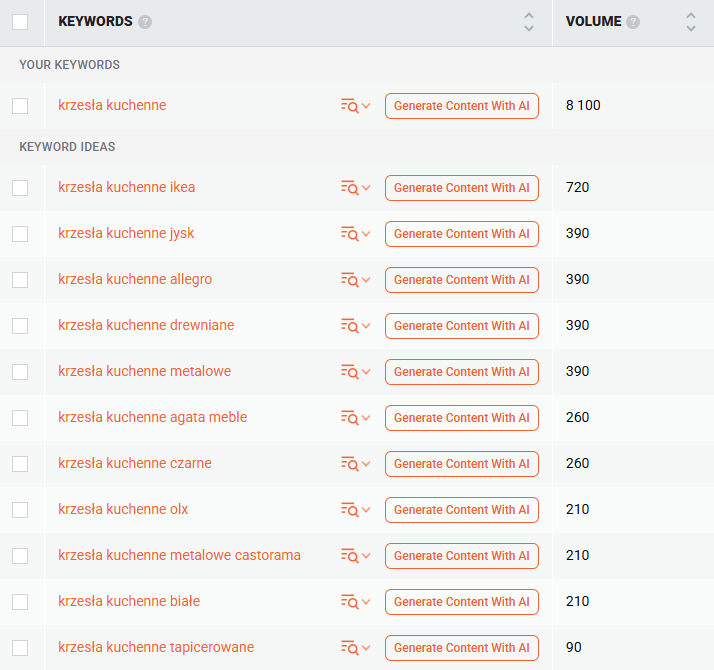714x670 pixels.
Task: Sort table by VOLUME column arrows
Action: coord(691,22)
